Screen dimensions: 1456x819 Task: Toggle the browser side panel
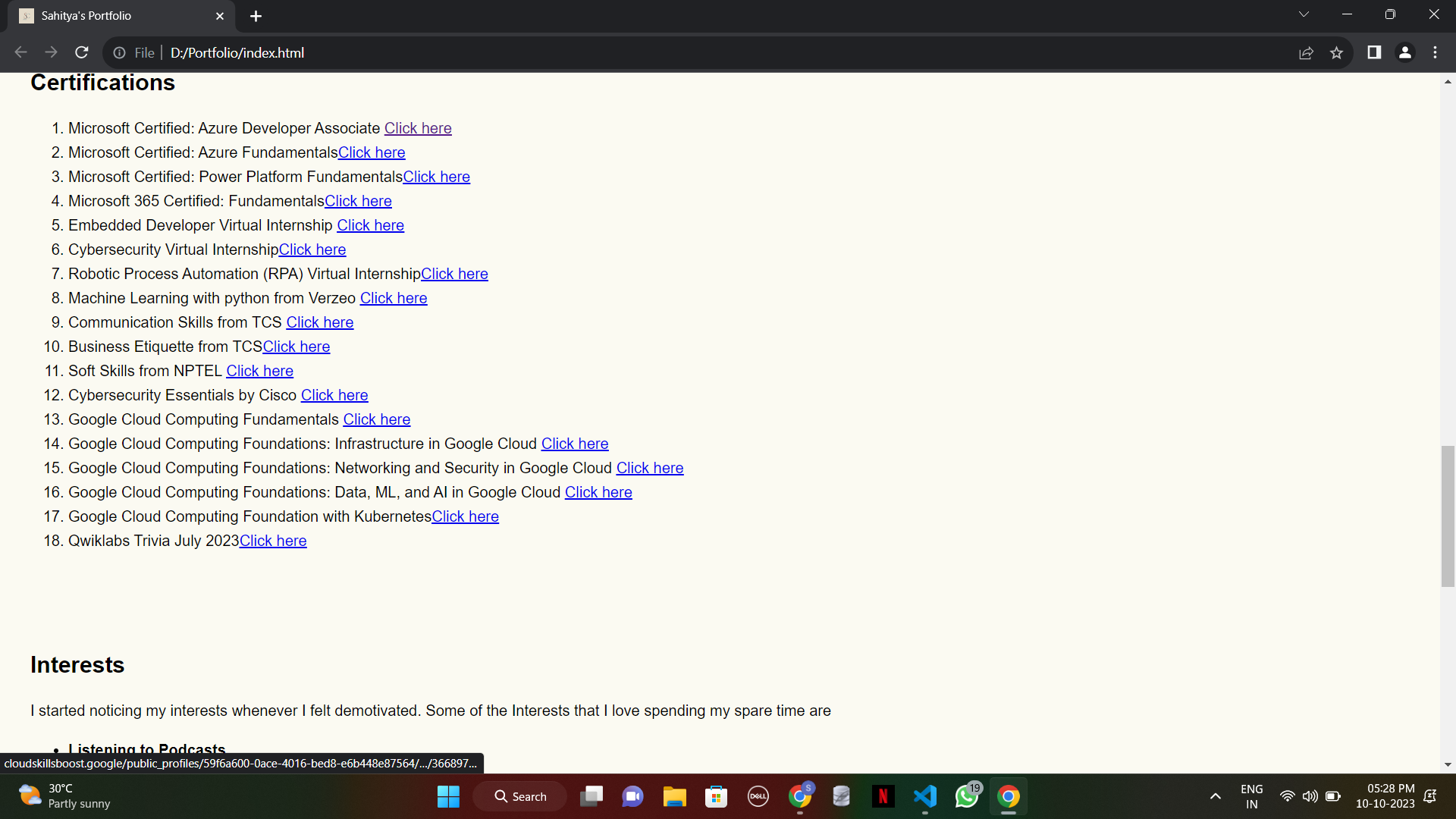(x=1374, y=52)
